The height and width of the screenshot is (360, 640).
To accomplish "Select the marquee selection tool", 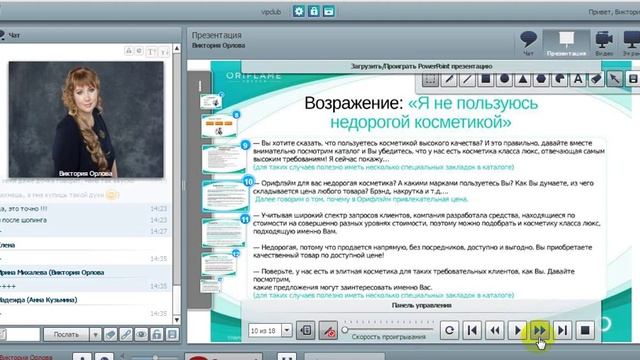I will [x=430, y=79].
